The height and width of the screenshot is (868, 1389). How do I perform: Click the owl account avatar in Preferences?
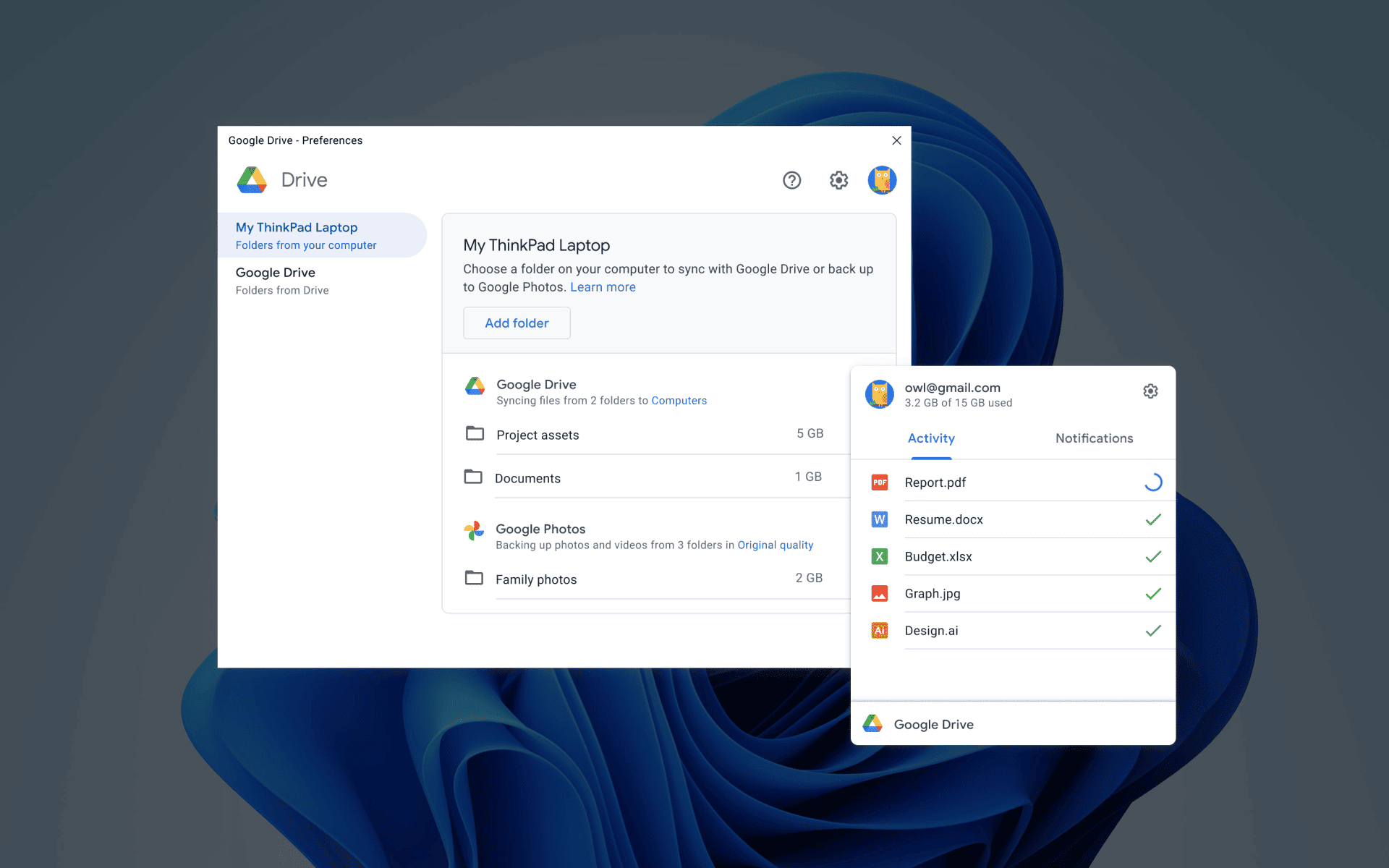click(882, 180)
